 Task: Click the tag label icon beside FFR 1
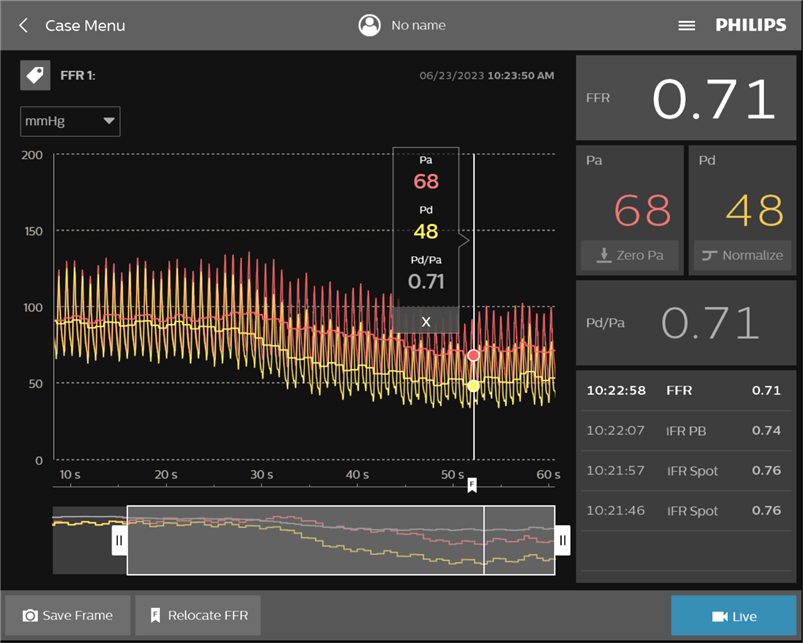click(x=35, y=75)
